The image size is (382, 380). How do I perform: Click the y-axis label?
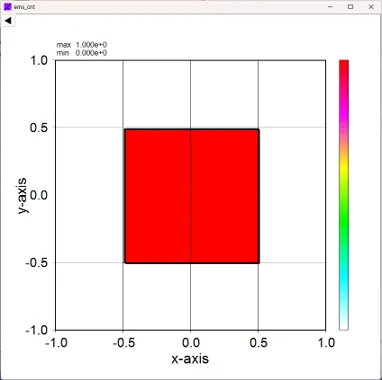click(23, 196)
